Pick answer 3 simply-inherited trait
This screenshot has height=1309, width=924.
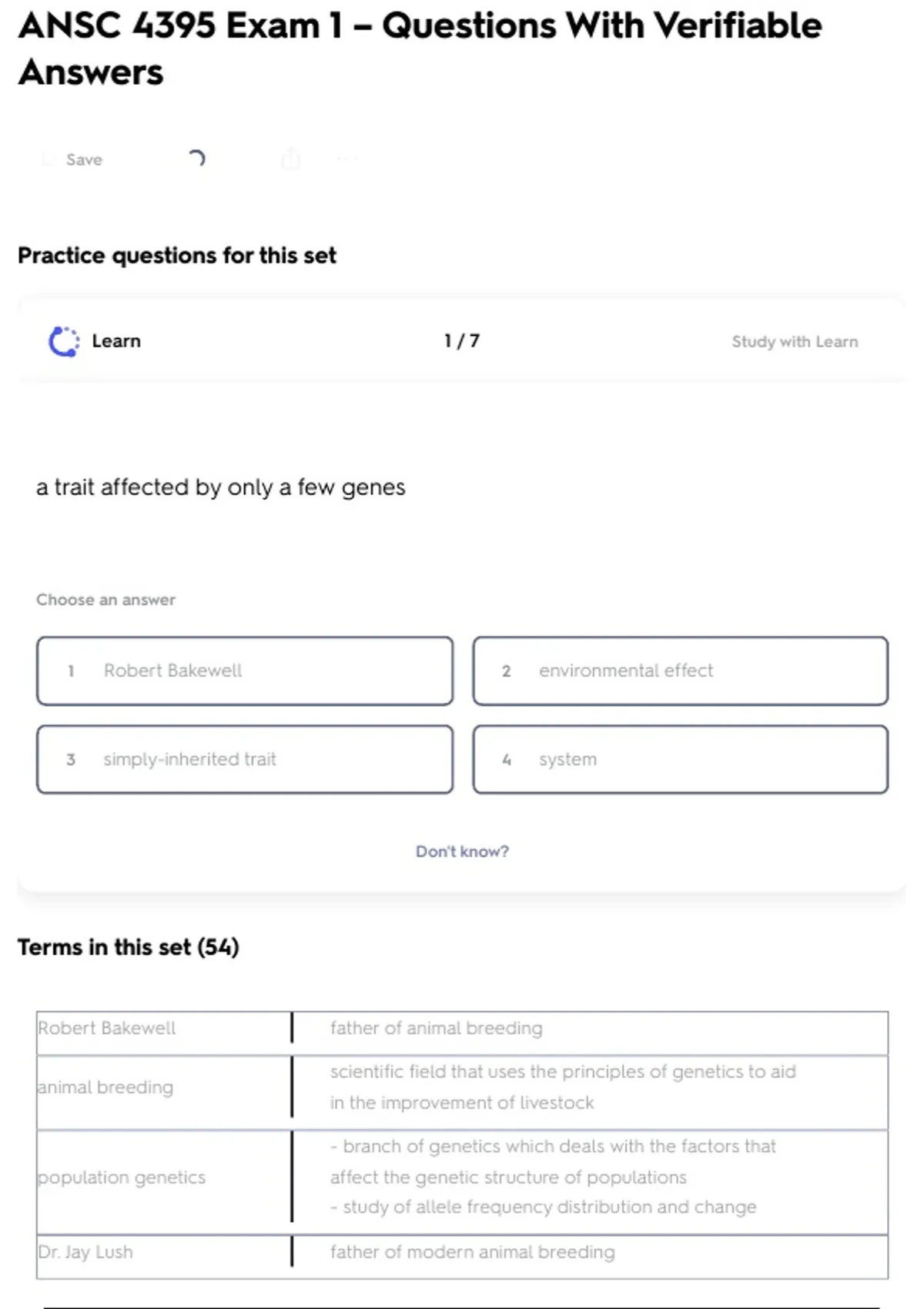point(245,759)
